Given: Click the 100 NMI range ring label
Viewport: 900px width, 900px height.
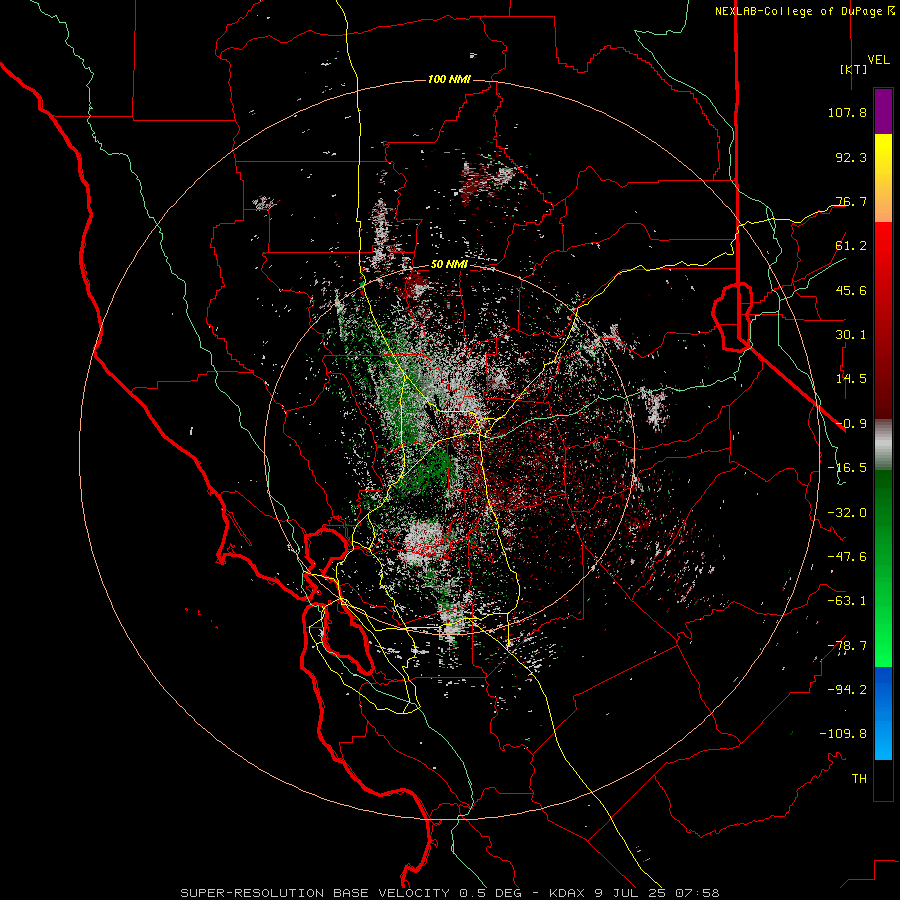Looking at the screenshot, I should click(x=449, y=79).
